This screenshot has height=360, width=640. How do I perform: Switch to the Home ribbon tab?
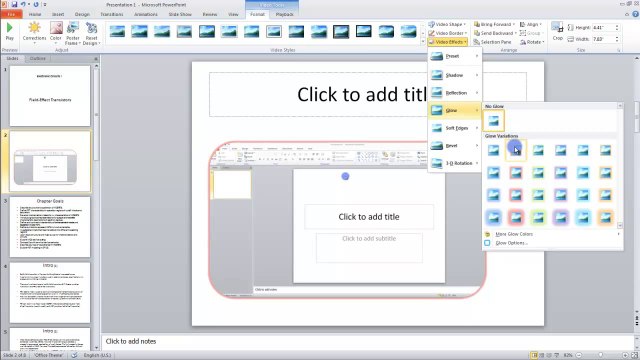coord(35,14)
